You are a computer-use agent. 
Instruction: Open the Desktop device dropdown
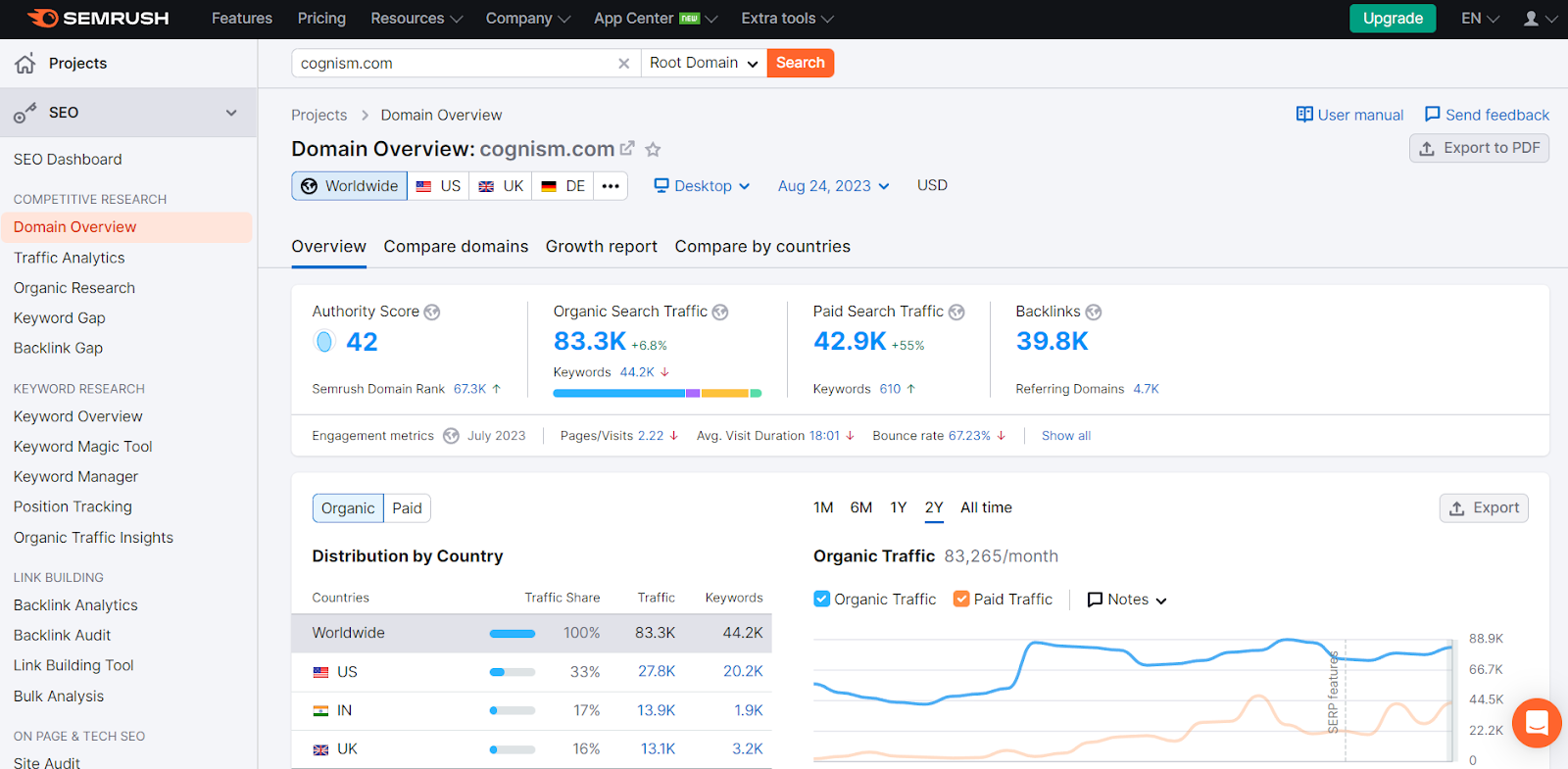point(703,186)
